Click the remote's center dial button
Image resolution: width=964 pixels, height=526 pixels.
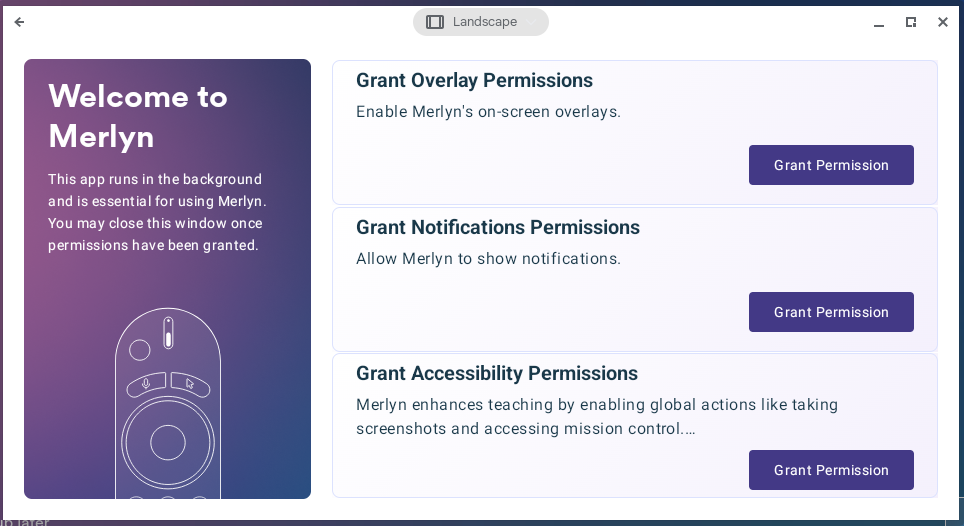[168, 442]
